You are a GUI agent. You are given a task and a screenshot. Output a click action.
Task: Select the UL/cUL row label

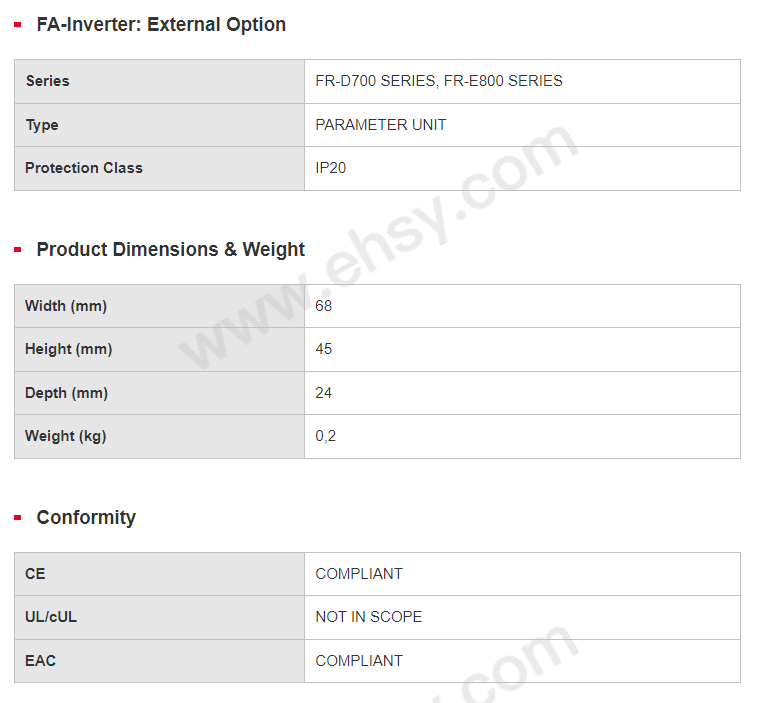51,617
